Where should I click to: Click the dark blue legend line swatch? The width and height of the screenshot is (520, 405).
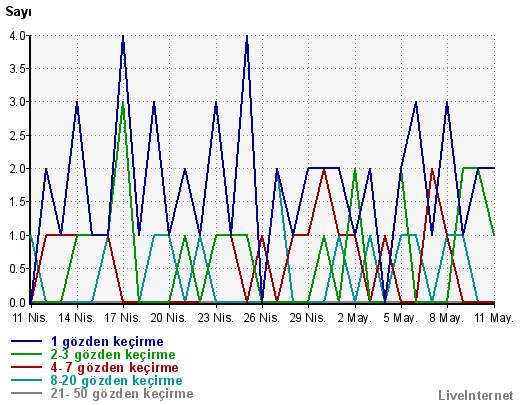pyautogui.click(x=27, y=341)
